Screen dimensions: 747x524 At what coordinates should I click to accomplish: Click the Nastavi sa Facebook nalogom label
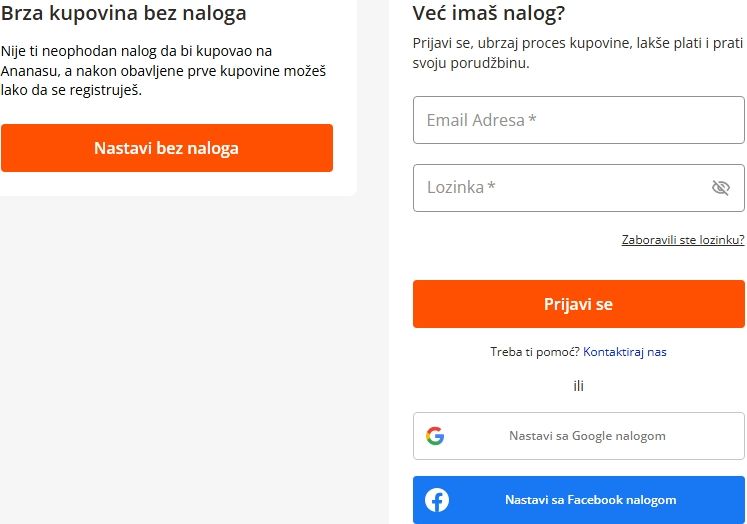tap(590, 500)
